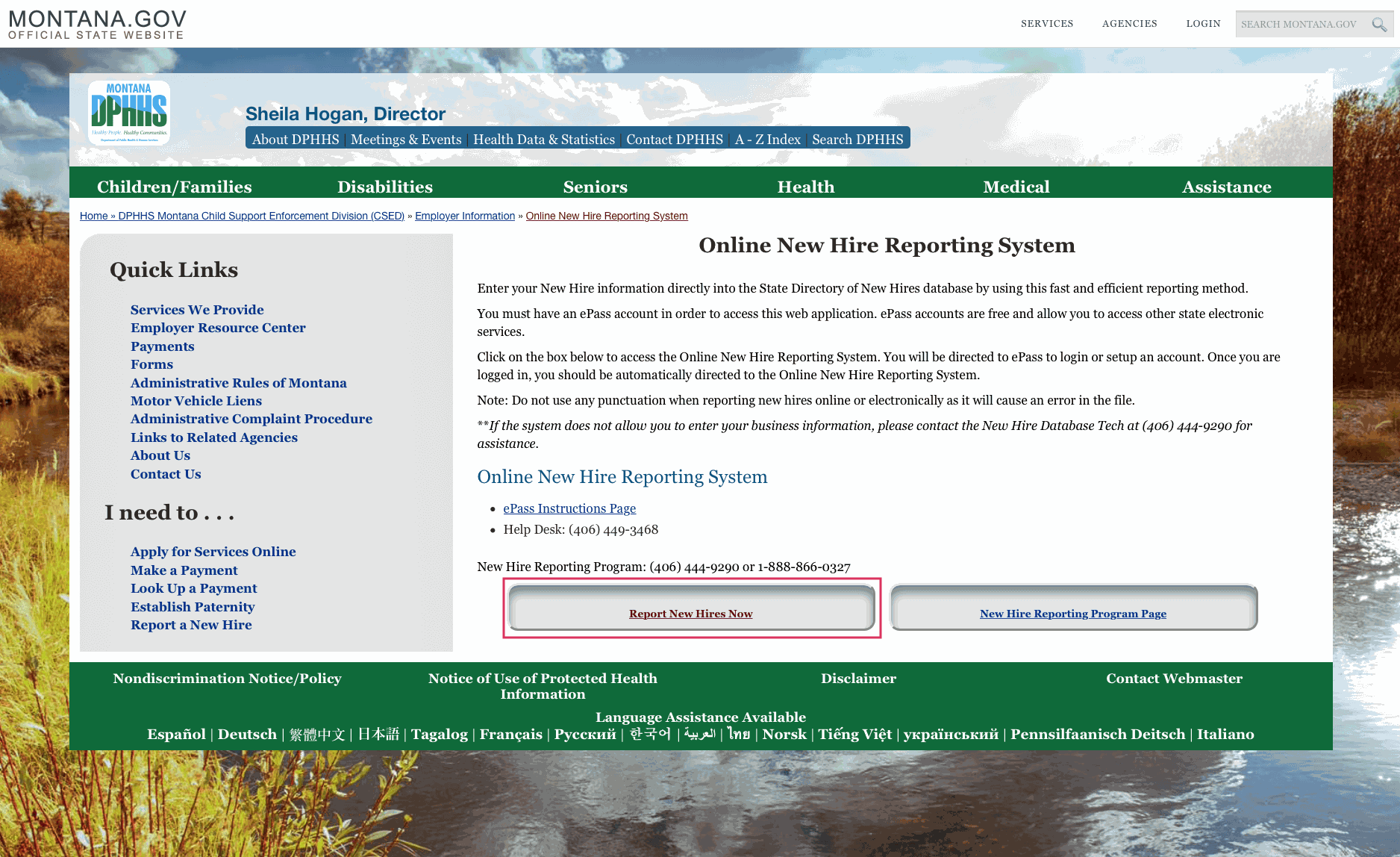1400x857 pixels.
Task: Open the About Us link
Action: click(160, 455)
